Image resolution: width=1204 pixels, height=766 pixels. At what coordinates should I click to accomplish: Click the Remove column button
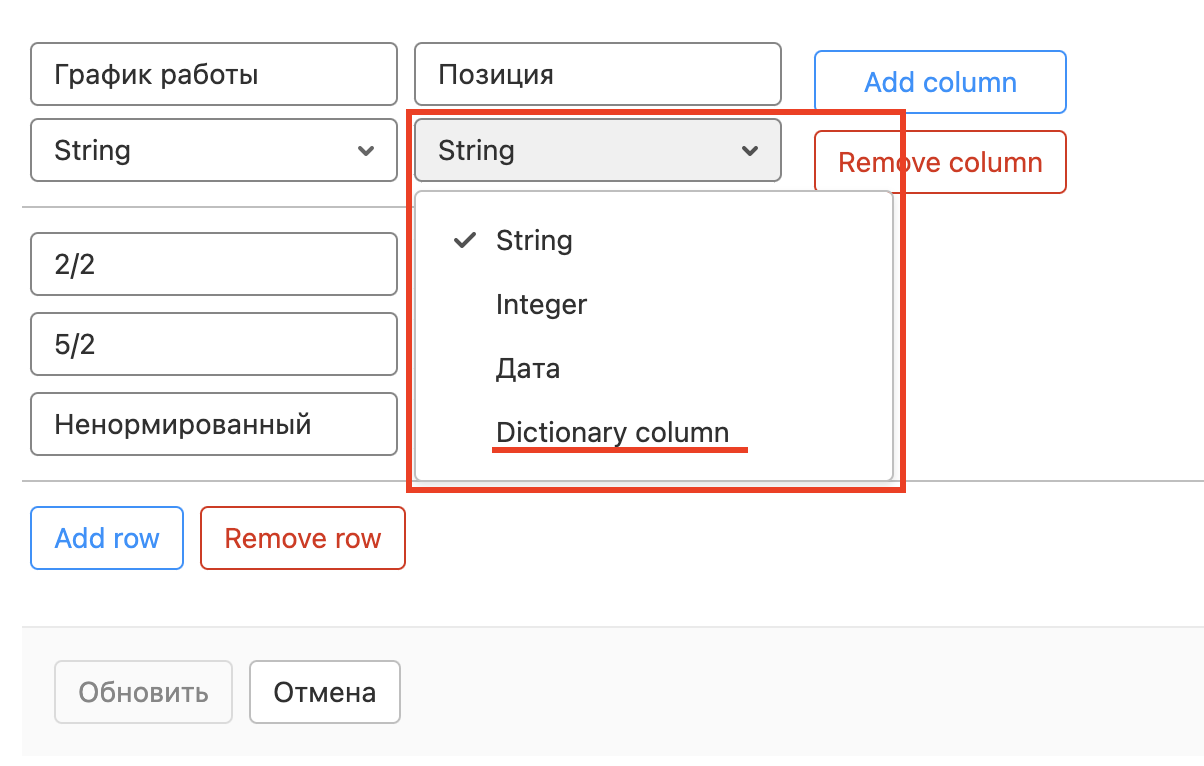[x=940, y=162]
